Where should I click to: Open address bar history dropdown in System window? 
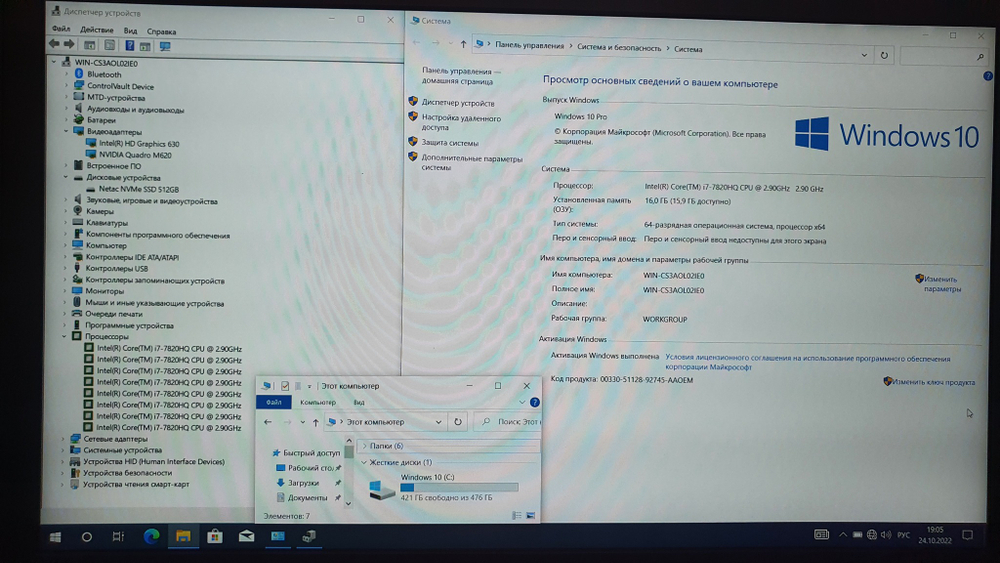click(x=864, y=55)
